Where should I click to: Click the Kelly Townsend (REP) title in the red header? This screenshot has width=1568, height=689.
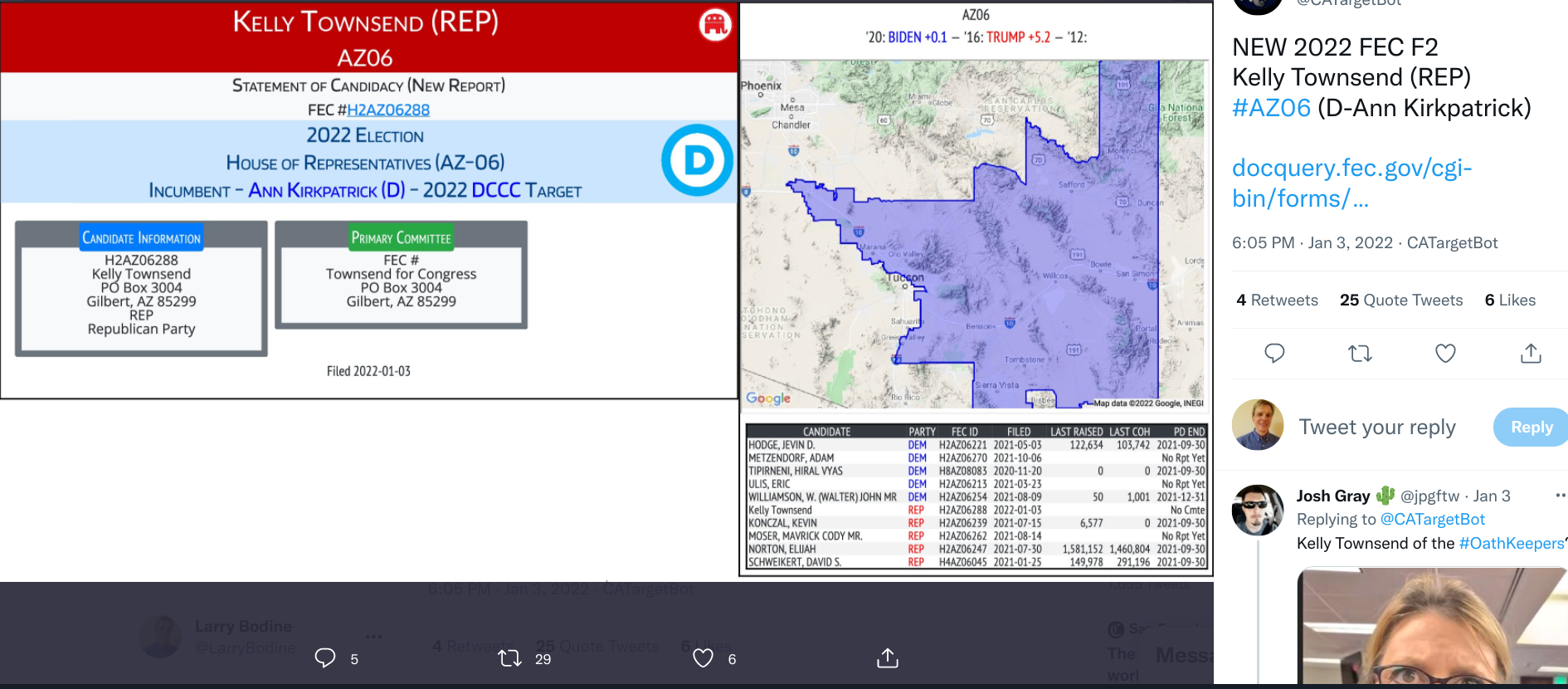pos(366,22)
